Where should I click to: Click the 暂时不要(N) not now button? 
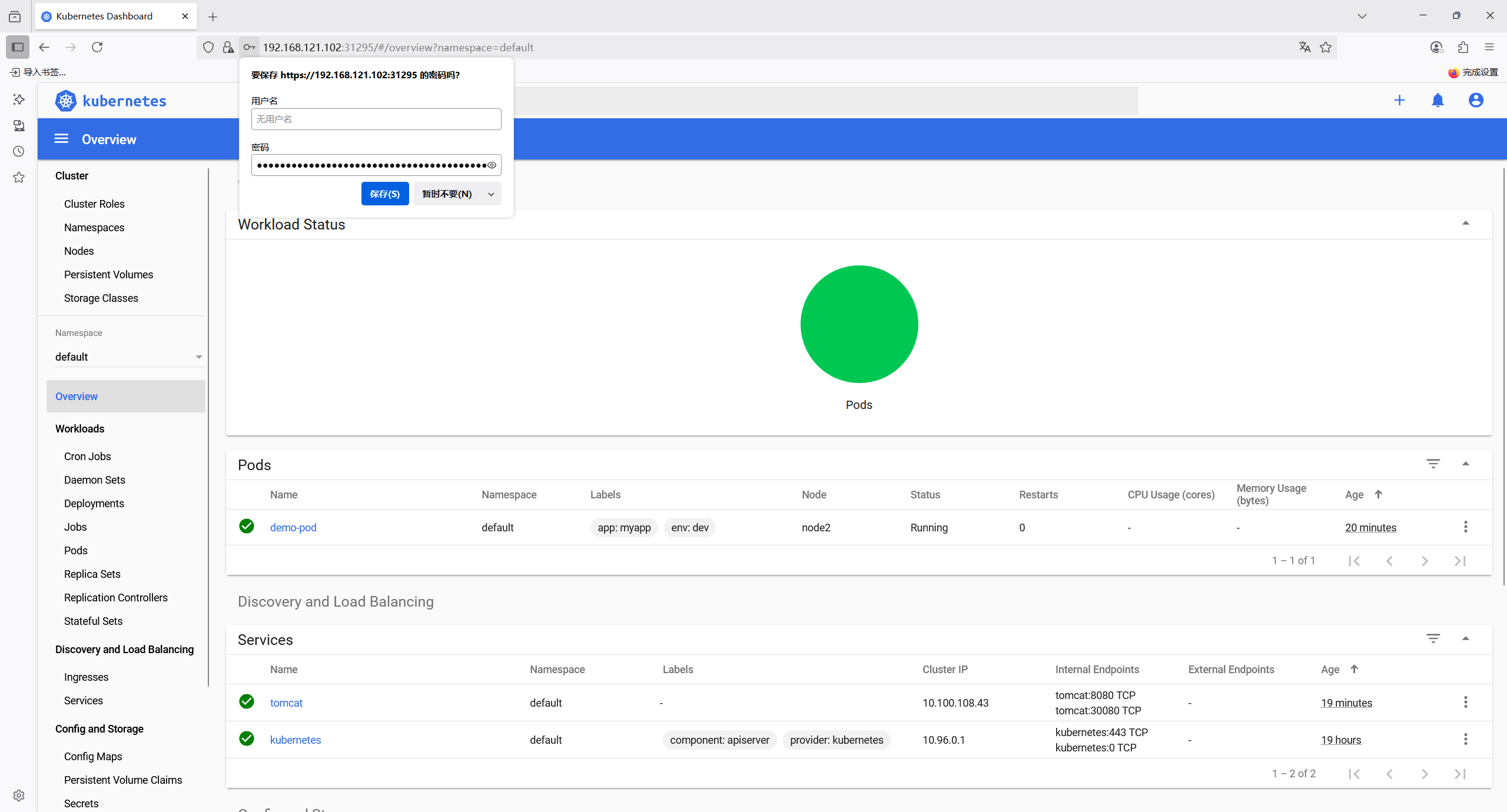click(447, 194)
